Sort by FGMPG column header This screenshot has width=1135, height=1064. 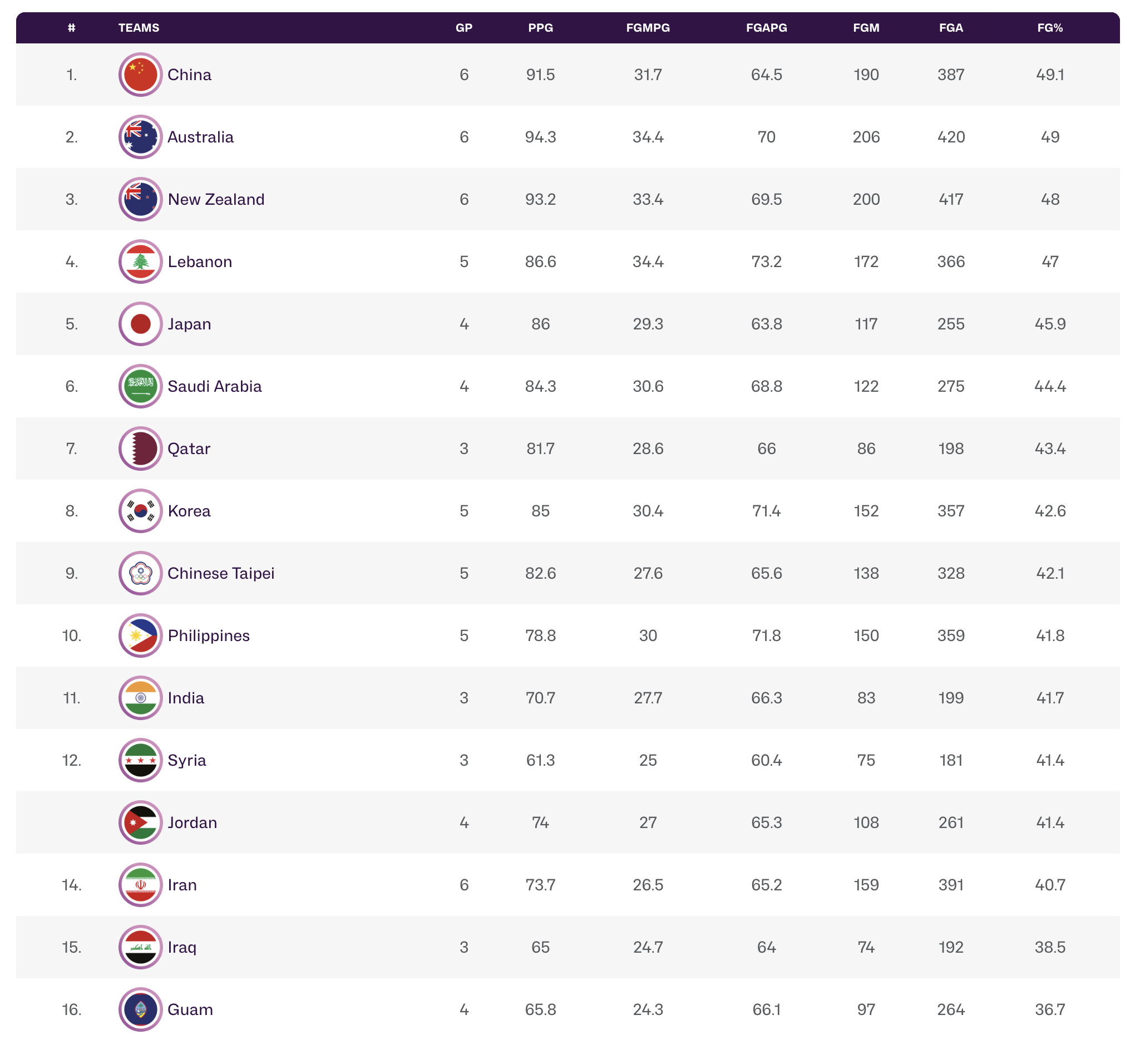click(x=648, y=28)
